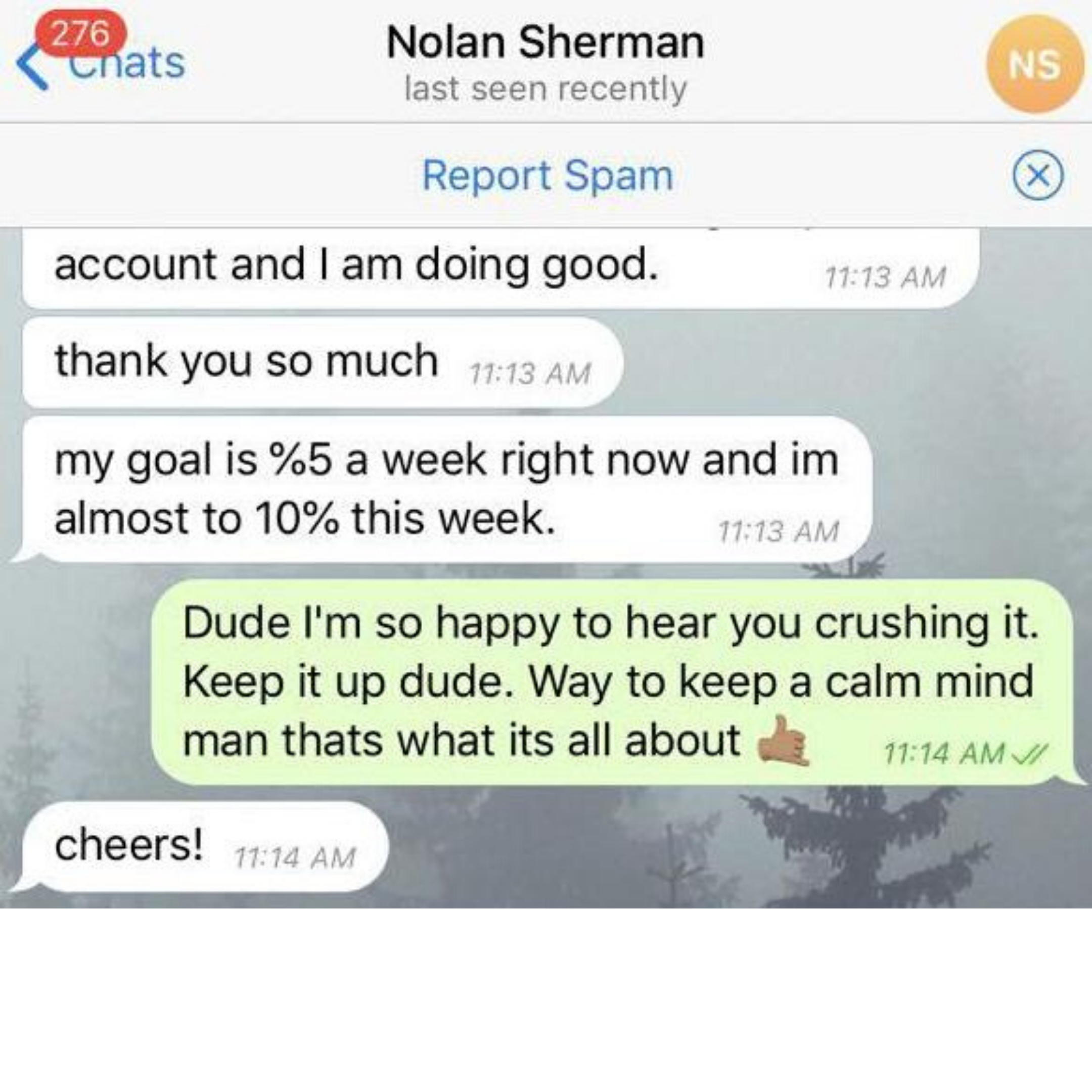1092x1092 pixels.
Task: Tap the Report Spam link
Action: [x=547, y=176]
